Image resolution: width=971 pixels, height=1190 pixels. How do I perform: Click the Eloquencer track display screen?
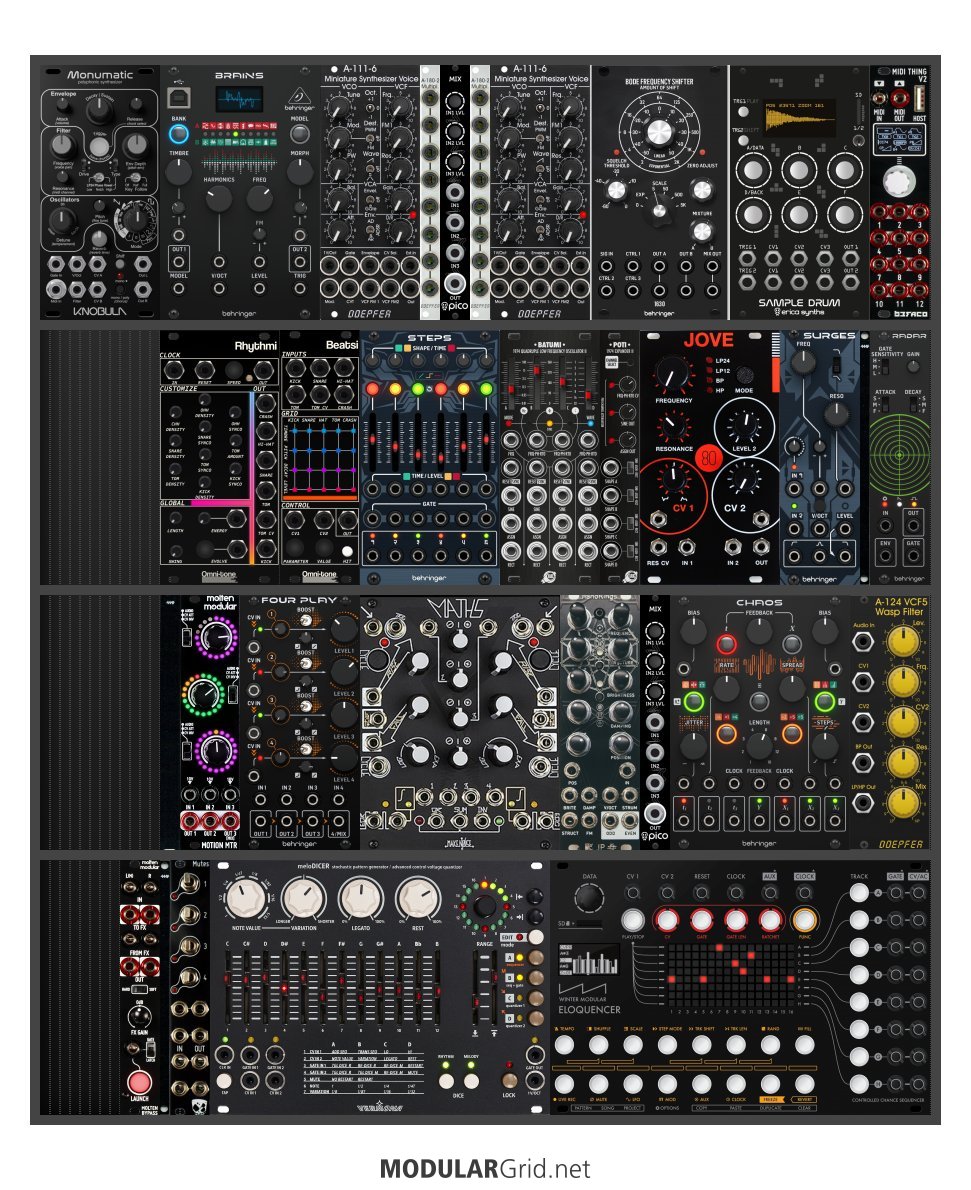click(x=589, y=959)
